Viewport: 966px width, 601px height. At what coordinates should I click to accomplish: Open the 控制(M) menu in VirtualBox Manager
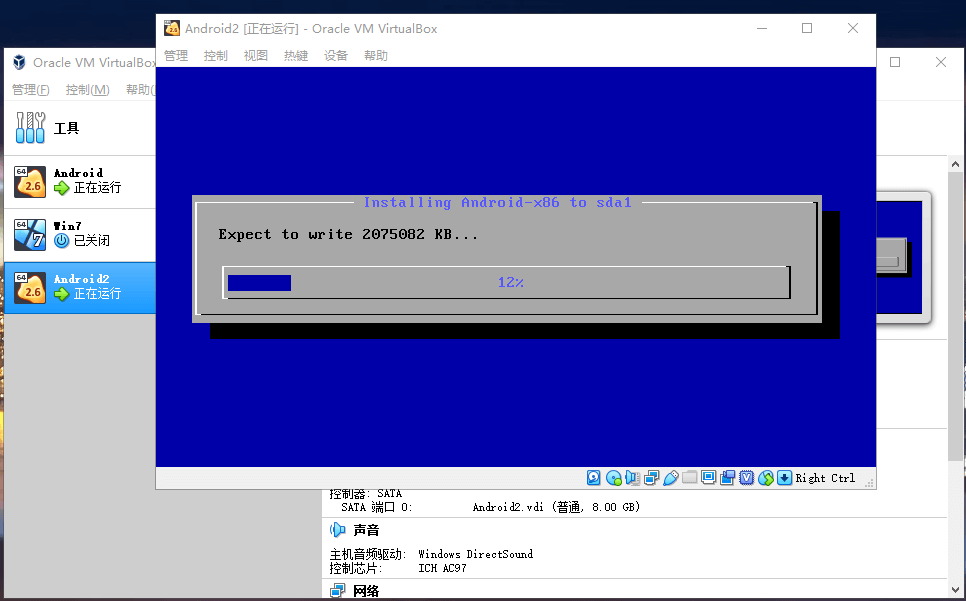coord(87,90)
